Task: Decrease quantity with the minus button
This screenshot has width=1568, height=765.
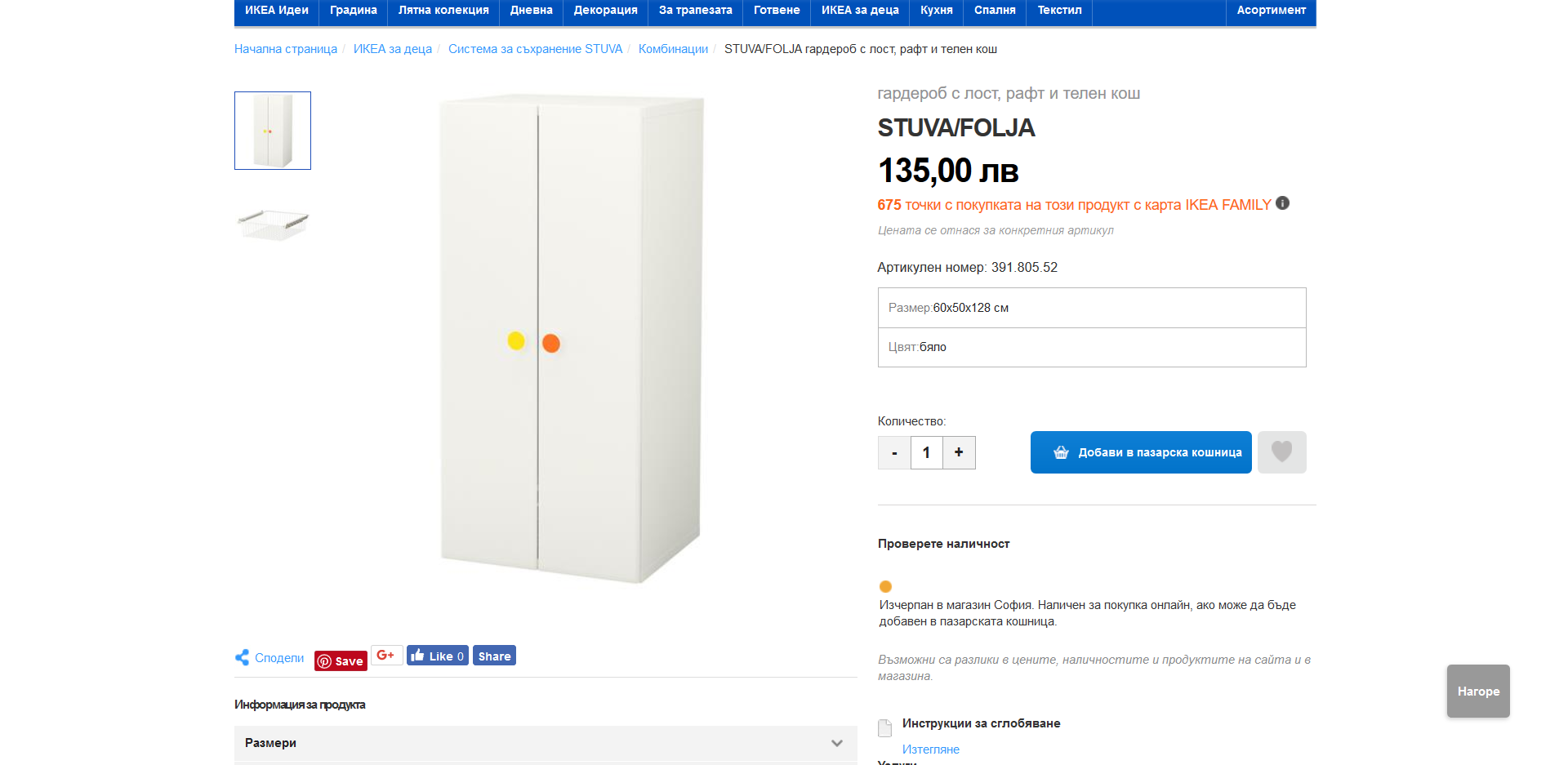Action: click(894, 452)
